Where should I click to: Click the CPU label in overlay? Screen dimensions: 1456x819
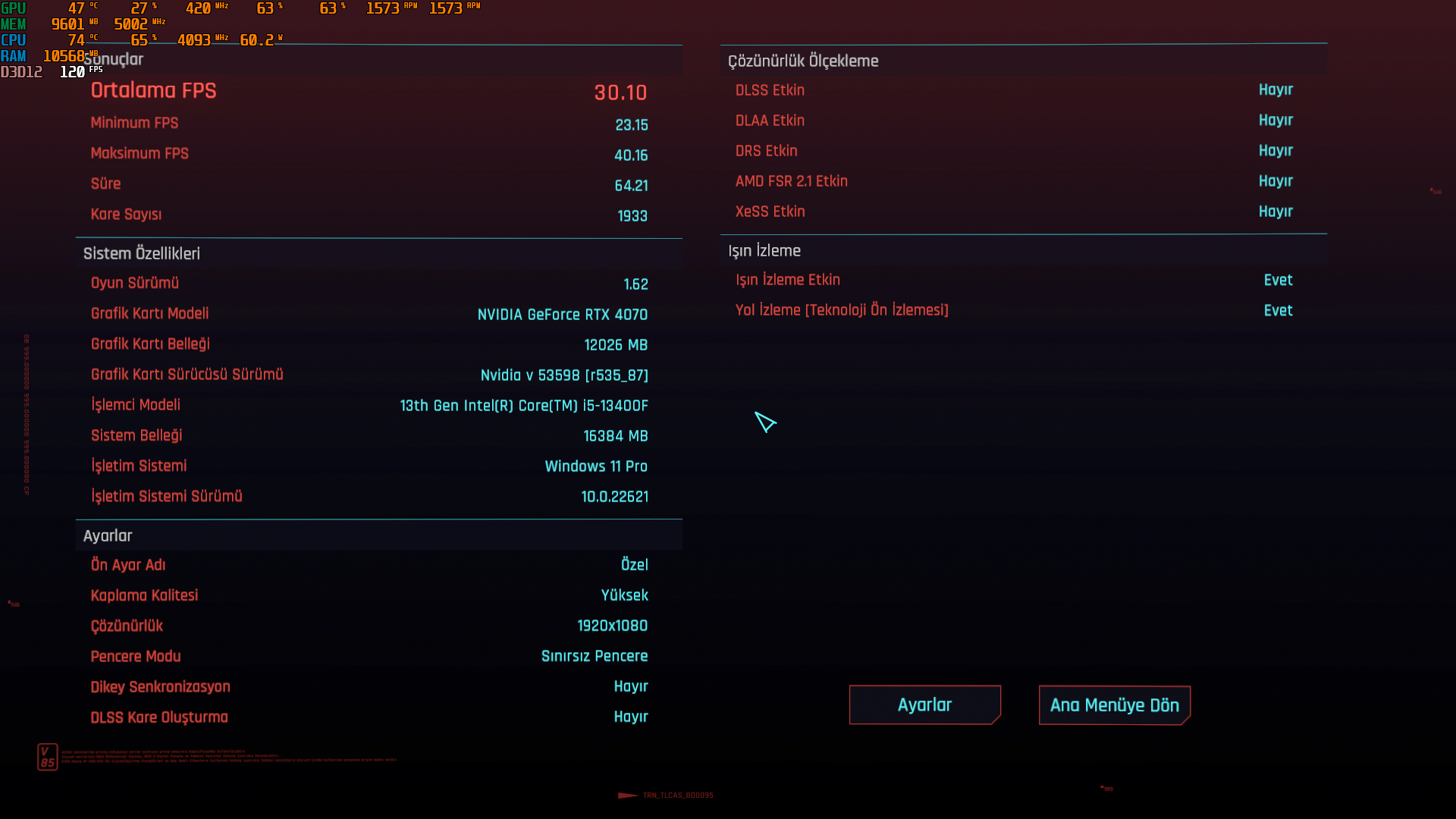[x=14, y=40]
